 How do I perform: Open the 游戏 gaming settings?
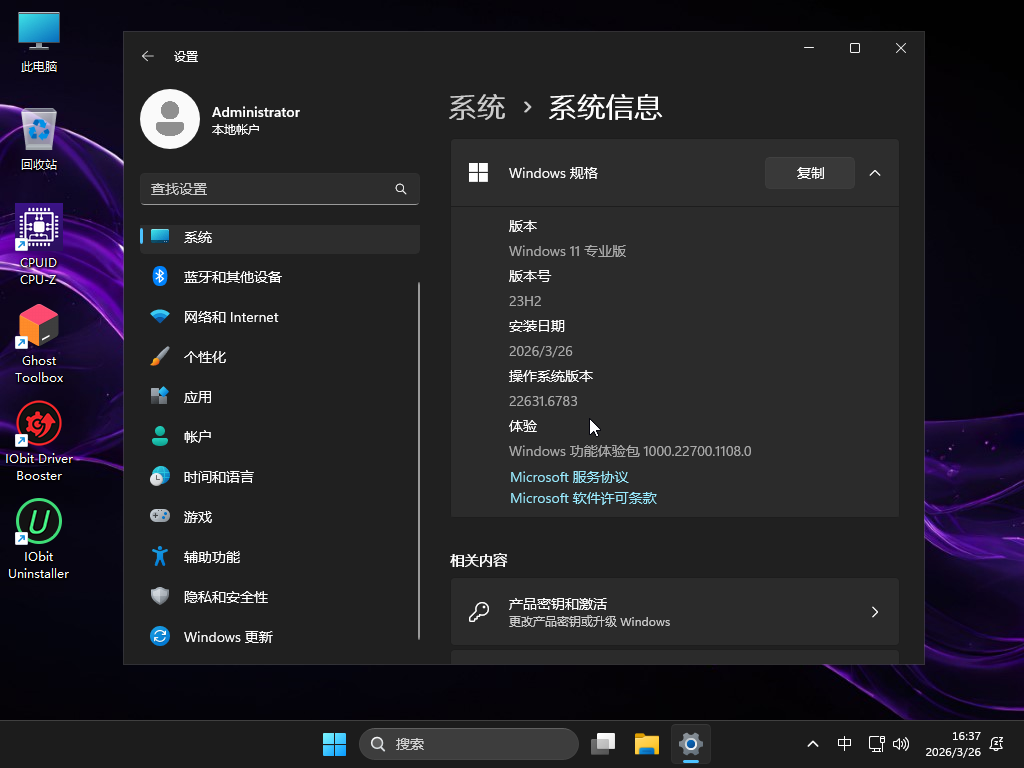[x=198, y=517]
